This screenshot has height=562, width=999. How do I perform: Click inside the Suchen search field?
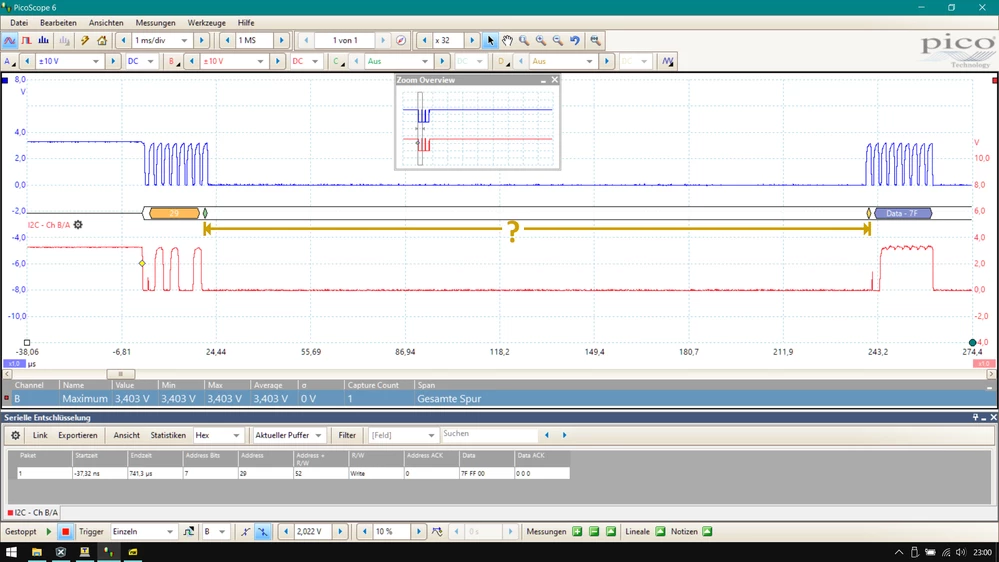pos(489,435)
